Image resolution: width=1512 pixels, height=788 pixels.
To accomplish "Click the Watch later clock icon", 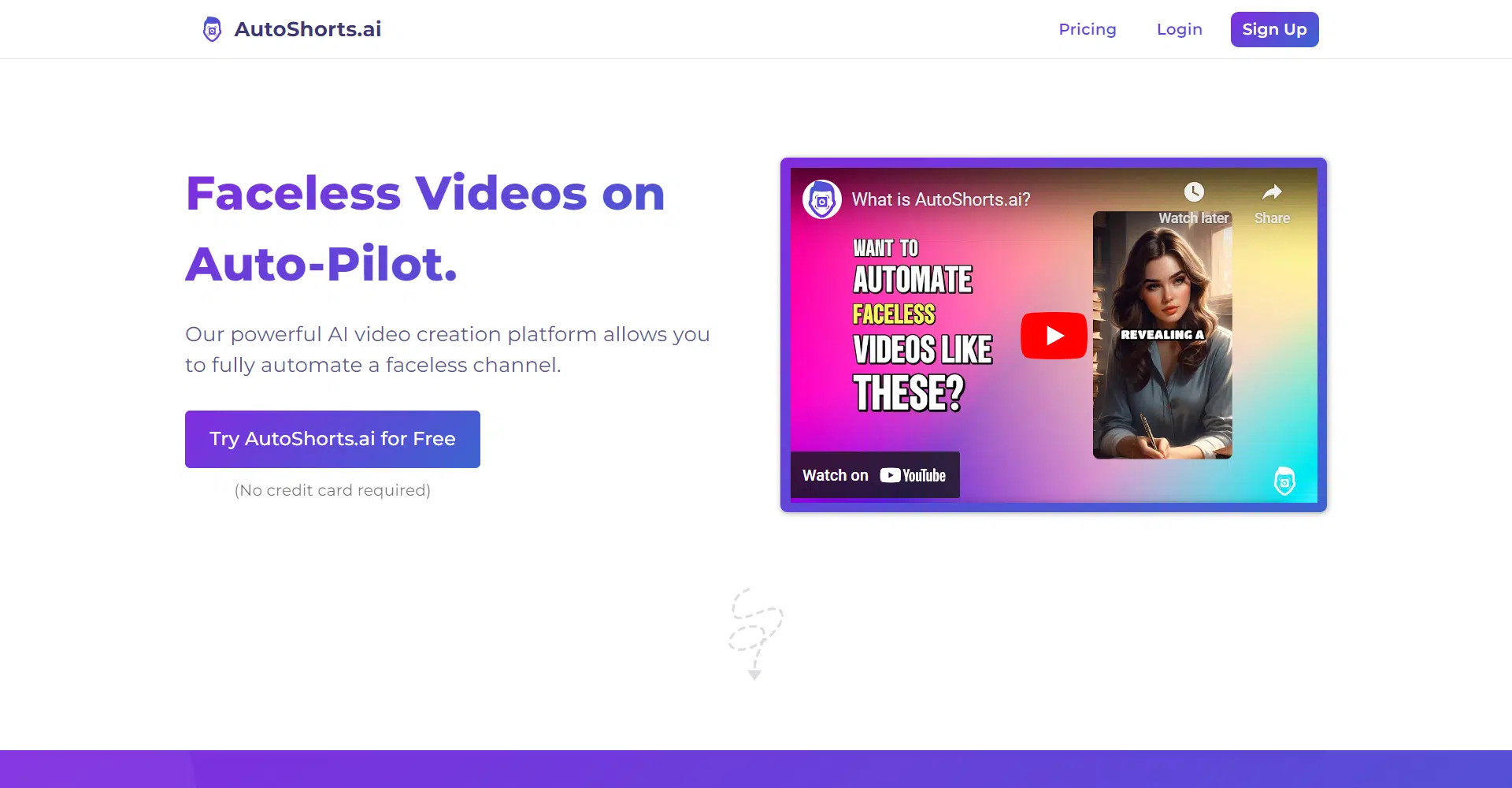I will [1194, 192].
